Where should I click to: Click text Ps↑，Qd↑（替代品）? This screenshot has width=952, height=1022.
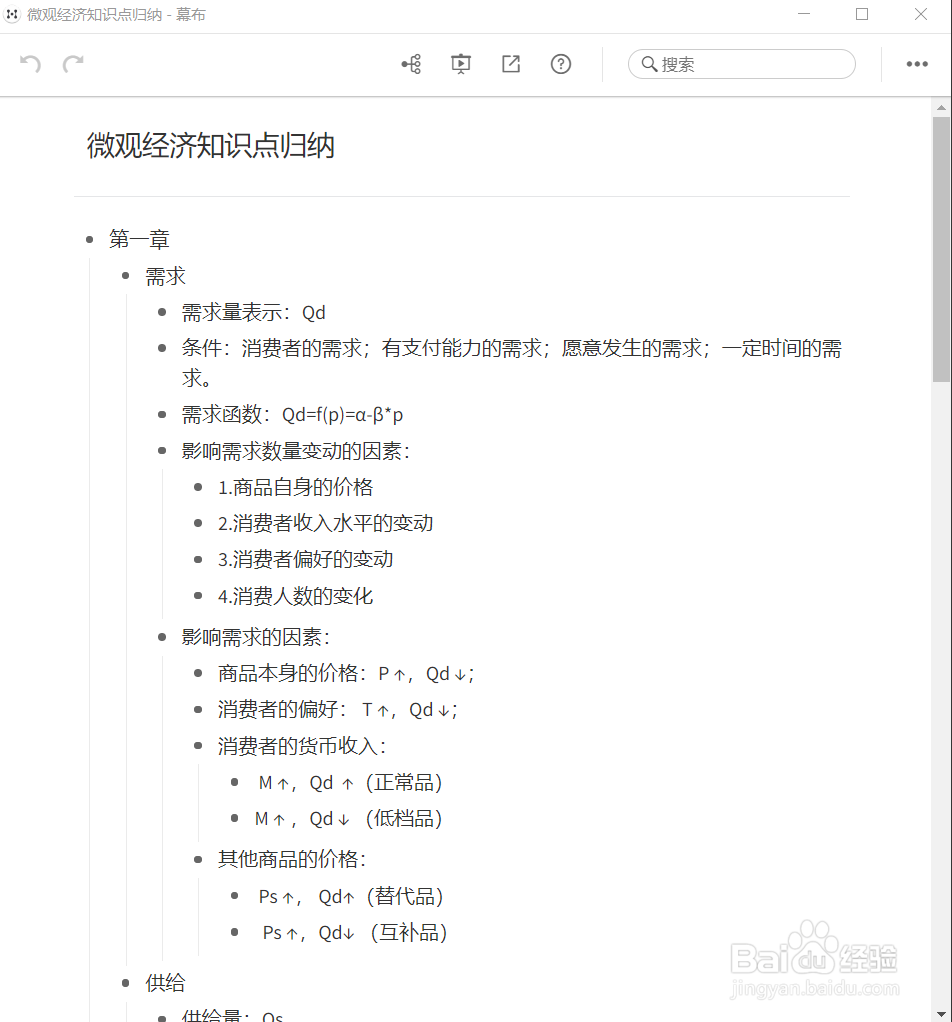click(x=351, y=896)
